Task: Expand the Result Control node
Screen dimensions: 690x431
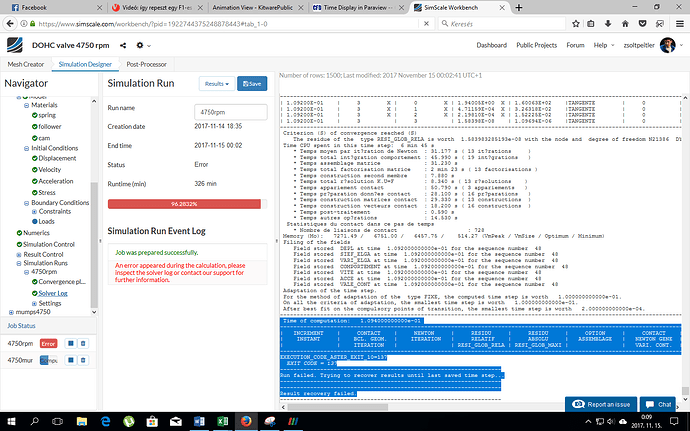Action: (18, 255)
